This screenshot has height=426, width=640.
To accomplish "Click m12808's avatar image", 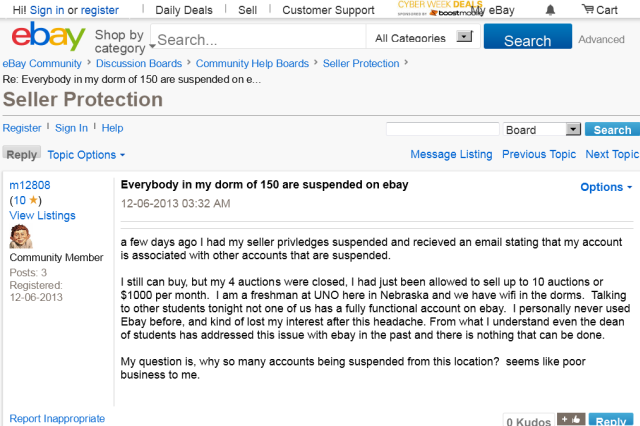I will pyautogui.click(x=20, y=237).
